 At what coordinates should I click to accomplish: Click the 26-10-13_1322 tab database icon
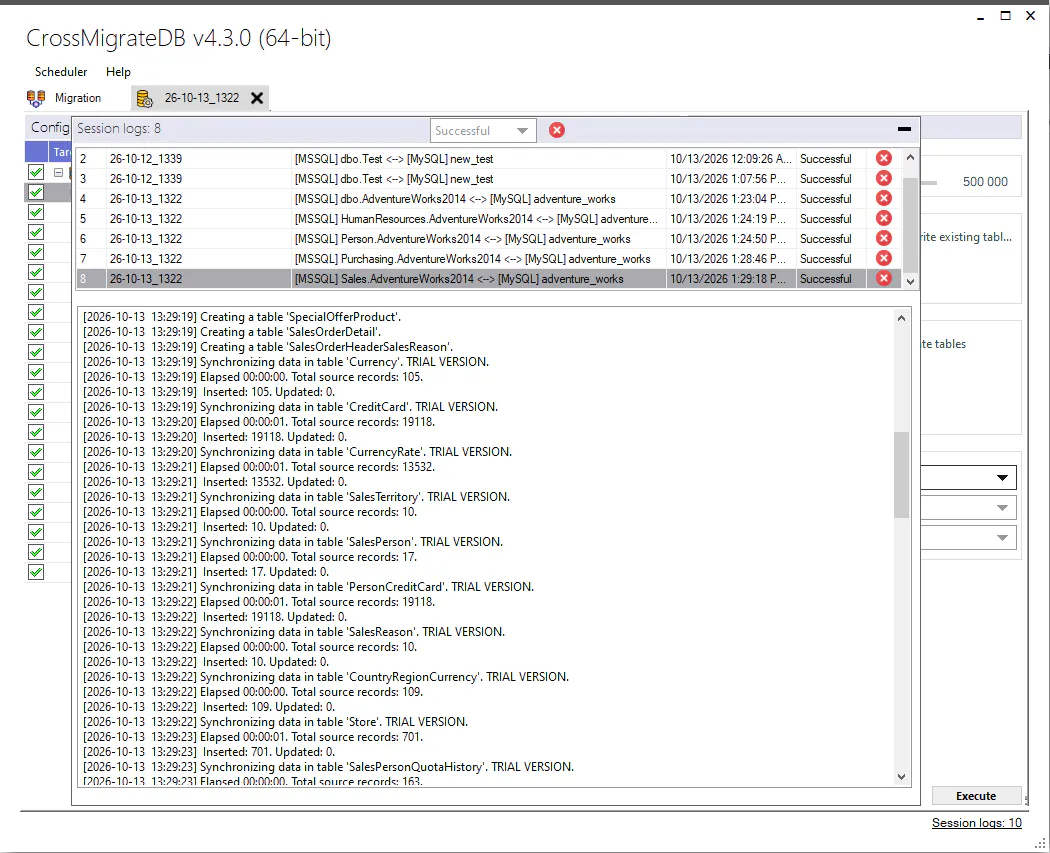pyautogui.click(x=145, y=98)
